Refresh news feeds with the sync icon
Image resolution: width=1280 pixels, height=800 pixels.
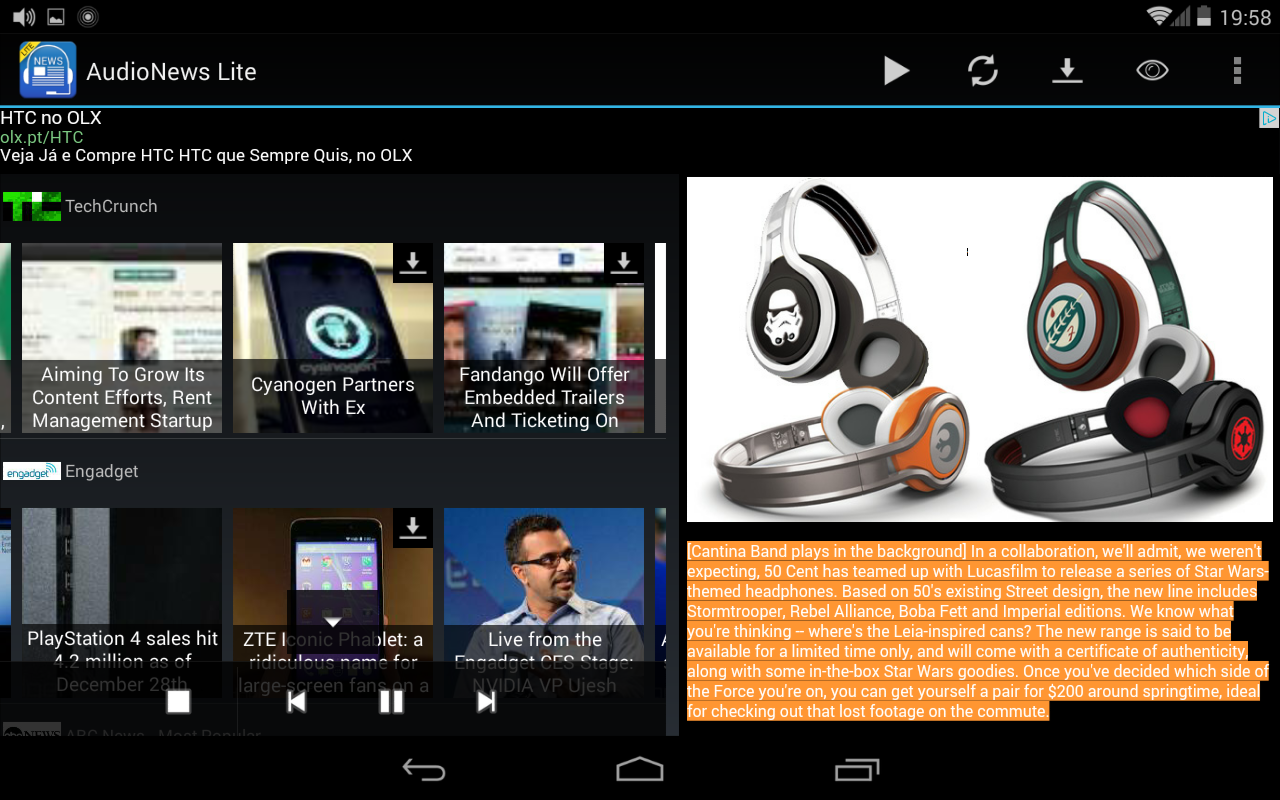click(x=983, y=71)
